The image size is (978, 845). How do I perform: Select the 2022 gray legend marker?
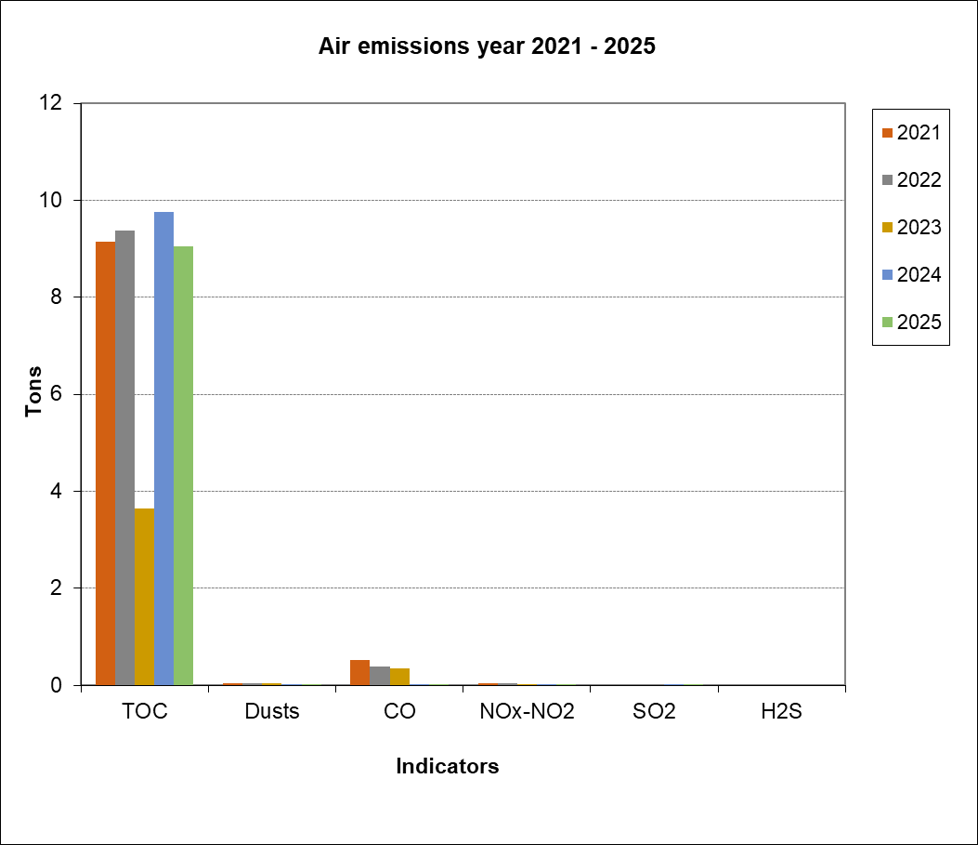pyautogui.click(x=886, y=181)
